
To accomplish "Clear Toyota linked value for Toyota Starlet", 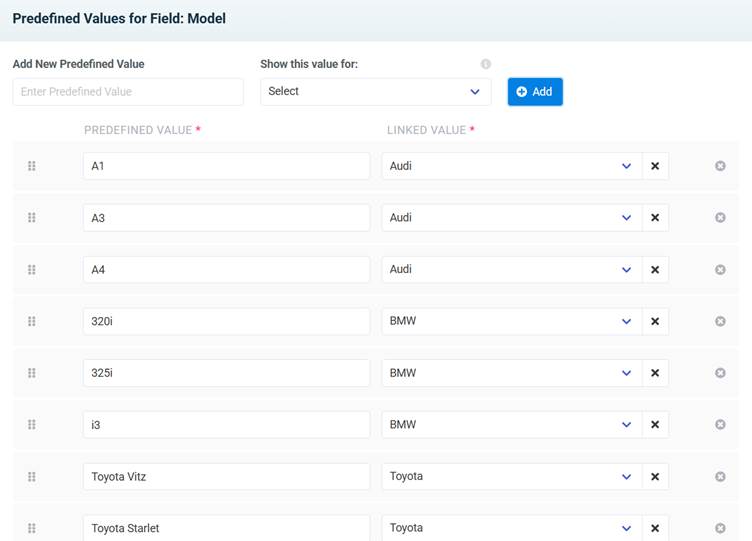I will pos(655,528).
